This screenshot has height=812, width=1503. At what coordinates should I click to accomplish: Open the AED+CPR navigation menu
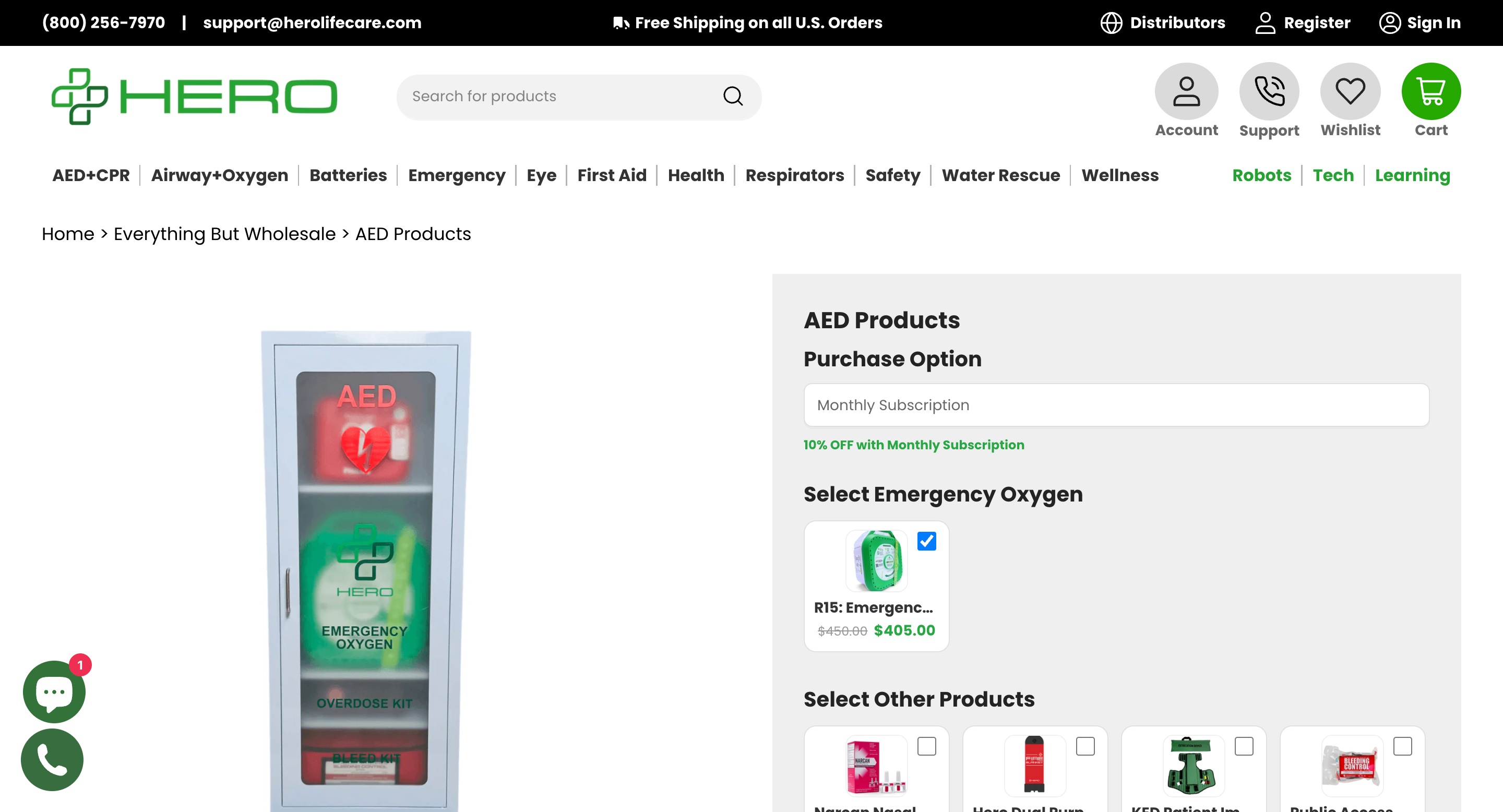tap(91, 175)
